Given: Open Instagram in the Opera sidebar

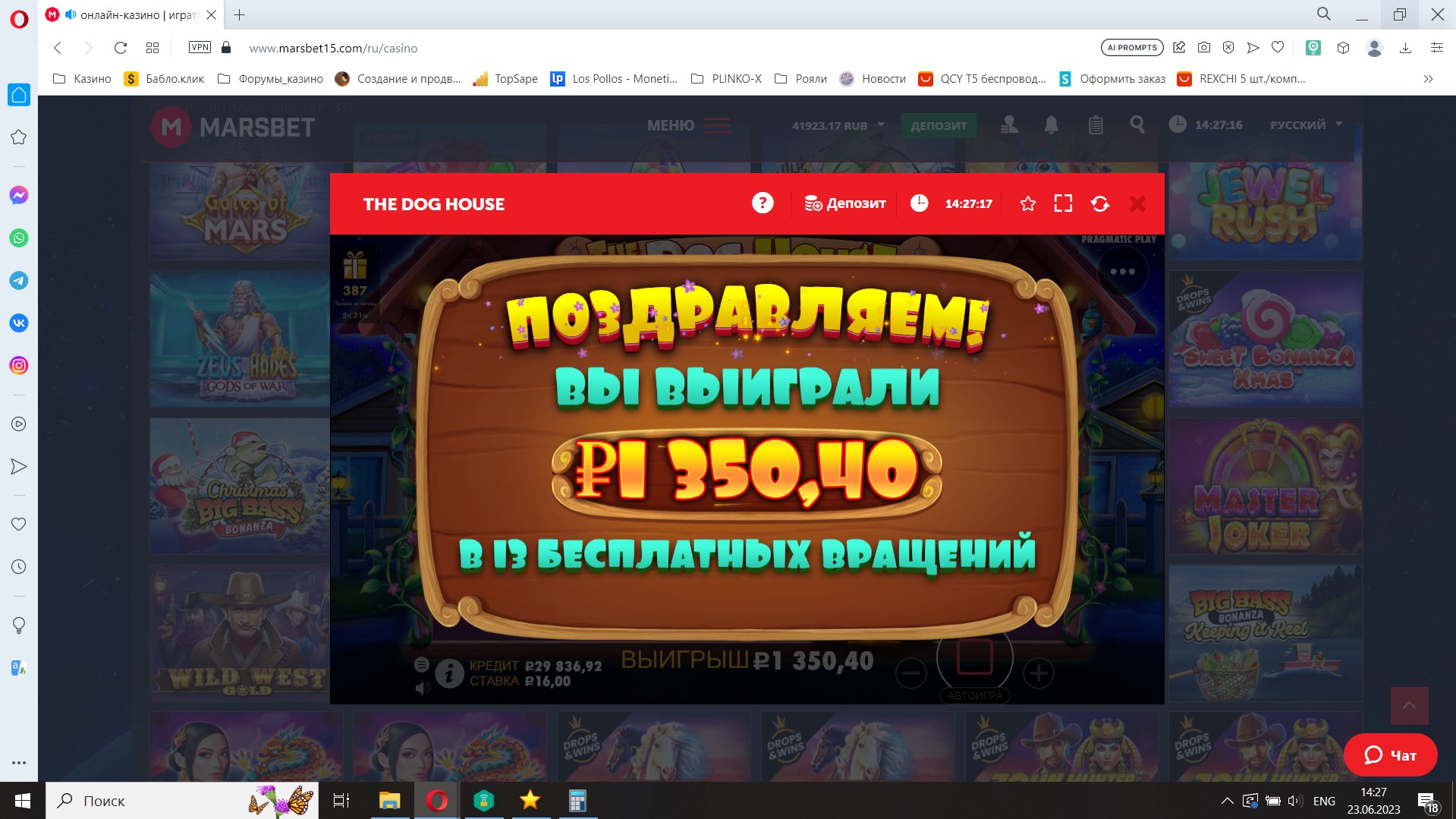Looking at the screenshot, I should coord(19,366).
